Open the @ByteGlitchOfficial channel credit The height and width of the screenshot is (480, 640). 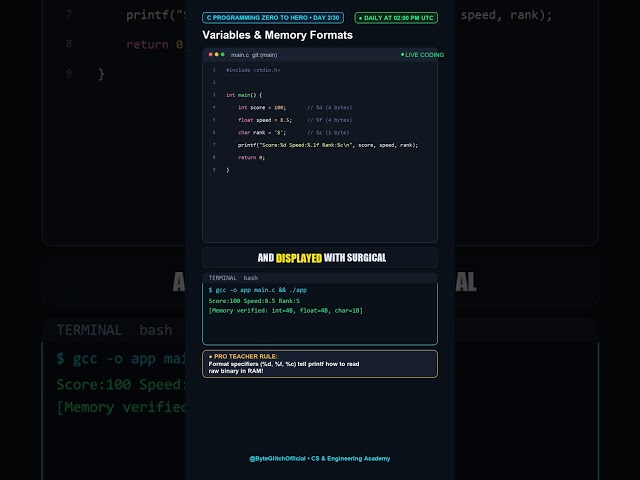tap(320, 459)
